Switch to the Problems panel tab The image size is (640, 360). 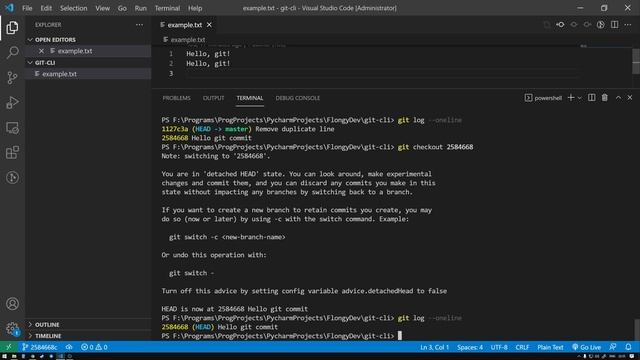point(176,98)
